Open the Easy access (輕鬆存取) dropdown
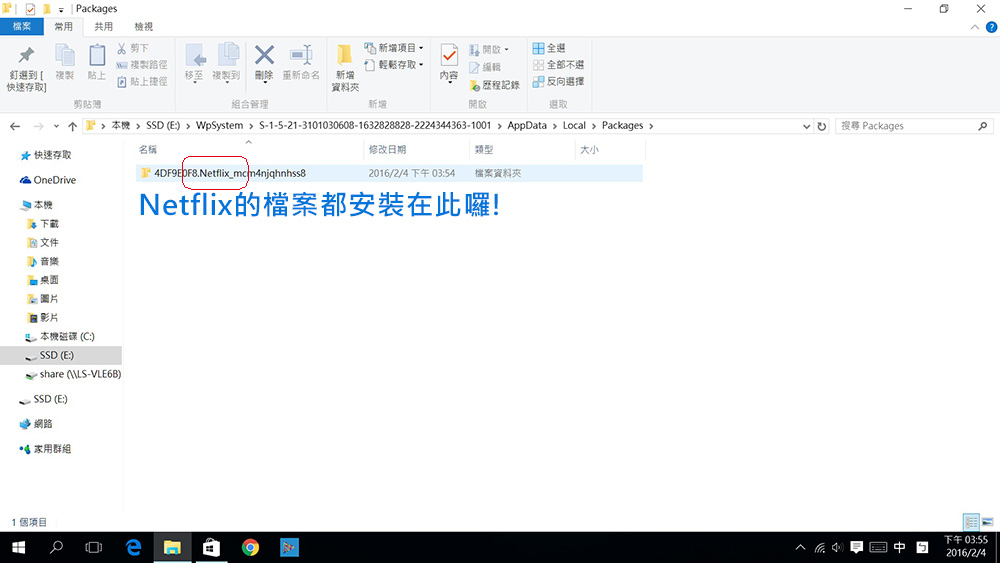1000x563 pixels. pyautogui.click(x=393, y=64)
